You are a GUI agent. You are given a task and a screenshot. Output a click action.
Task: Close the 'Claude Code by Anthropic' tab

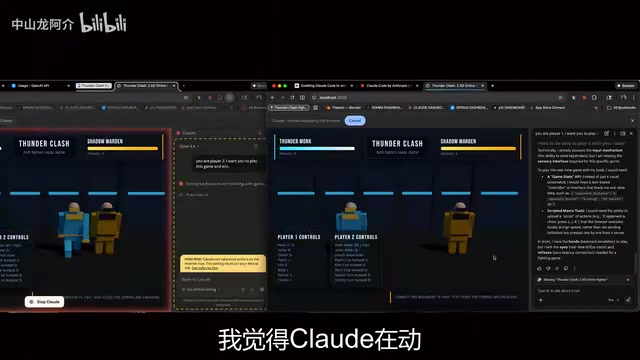point(417,86)
